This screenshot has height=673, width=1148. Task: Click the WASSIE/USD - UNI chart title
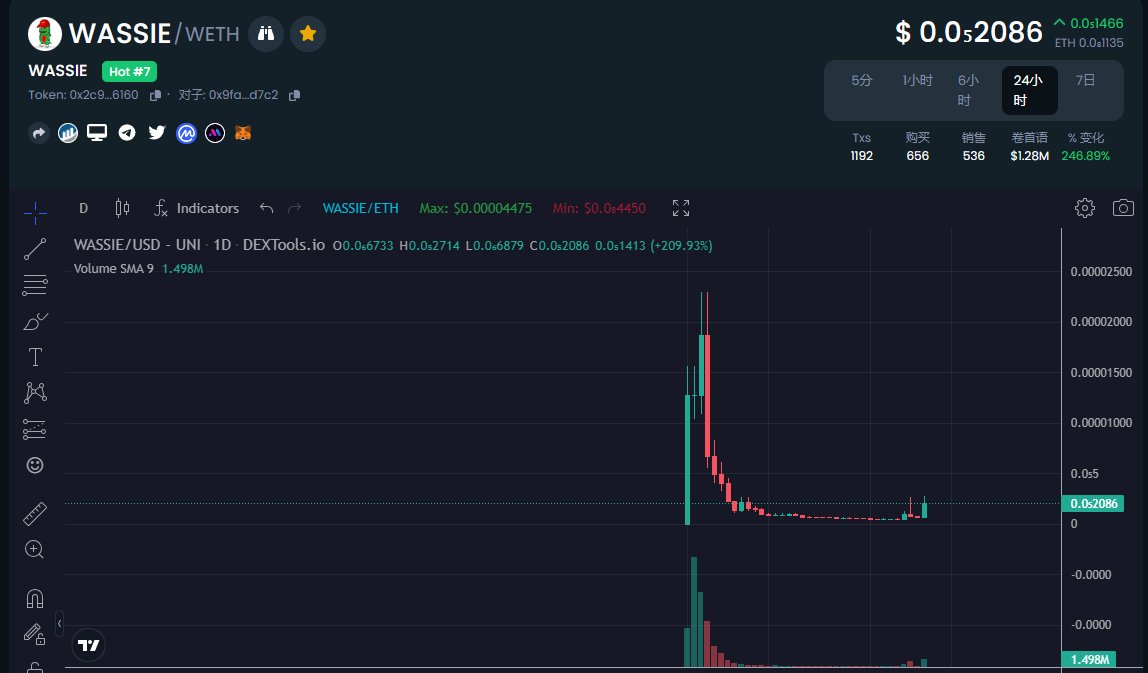(199, 245)
